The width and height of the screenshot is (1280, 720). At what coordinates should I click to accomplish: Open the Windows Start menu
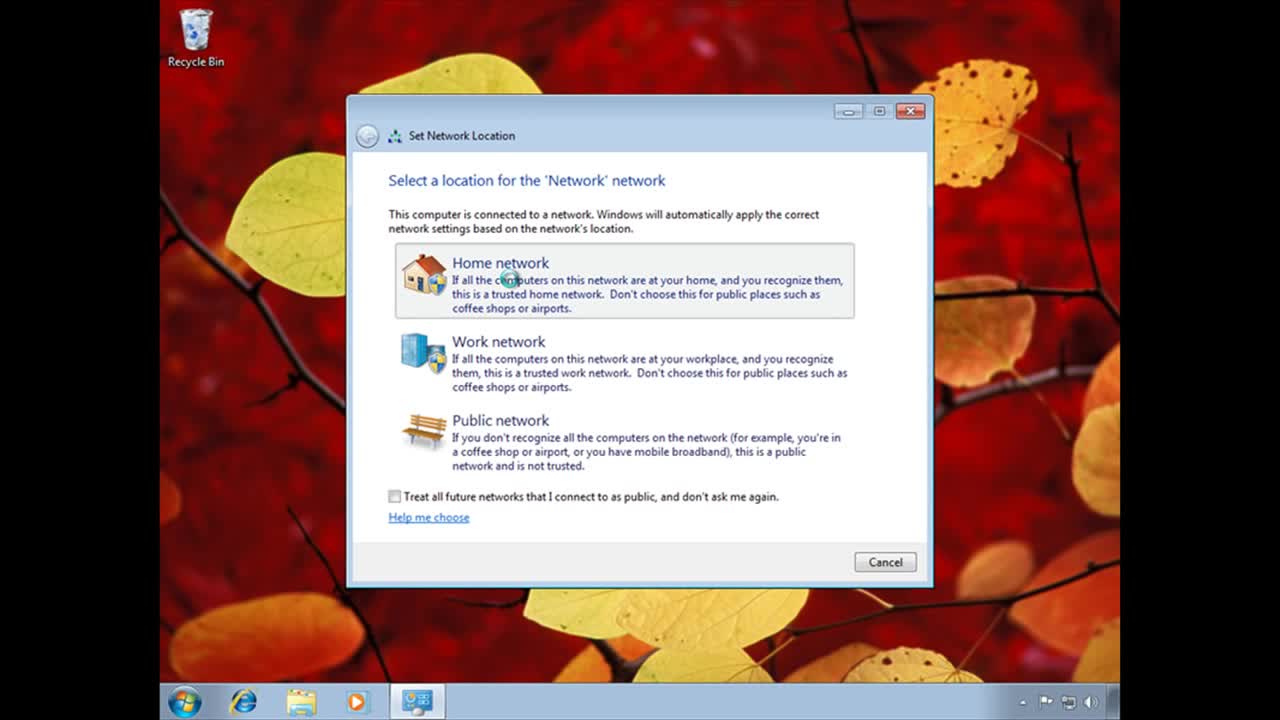click(x=184, y=702)
